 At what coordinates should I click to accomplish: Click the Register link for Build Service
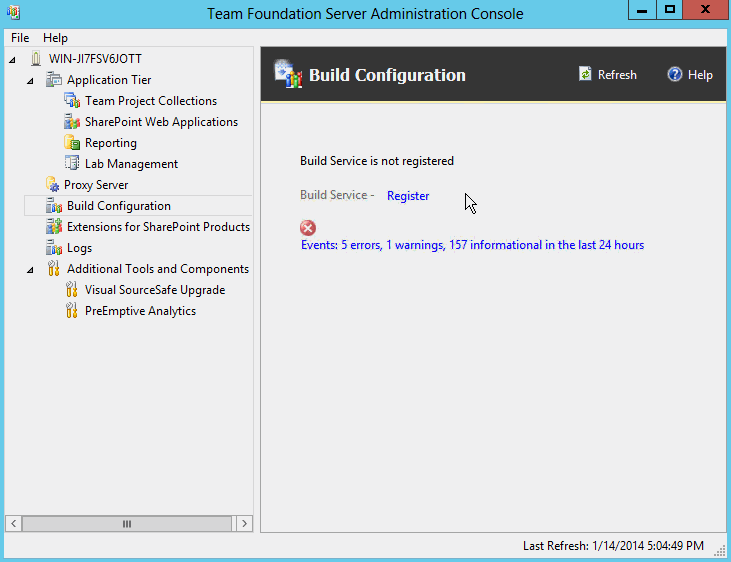coord(408,196)
